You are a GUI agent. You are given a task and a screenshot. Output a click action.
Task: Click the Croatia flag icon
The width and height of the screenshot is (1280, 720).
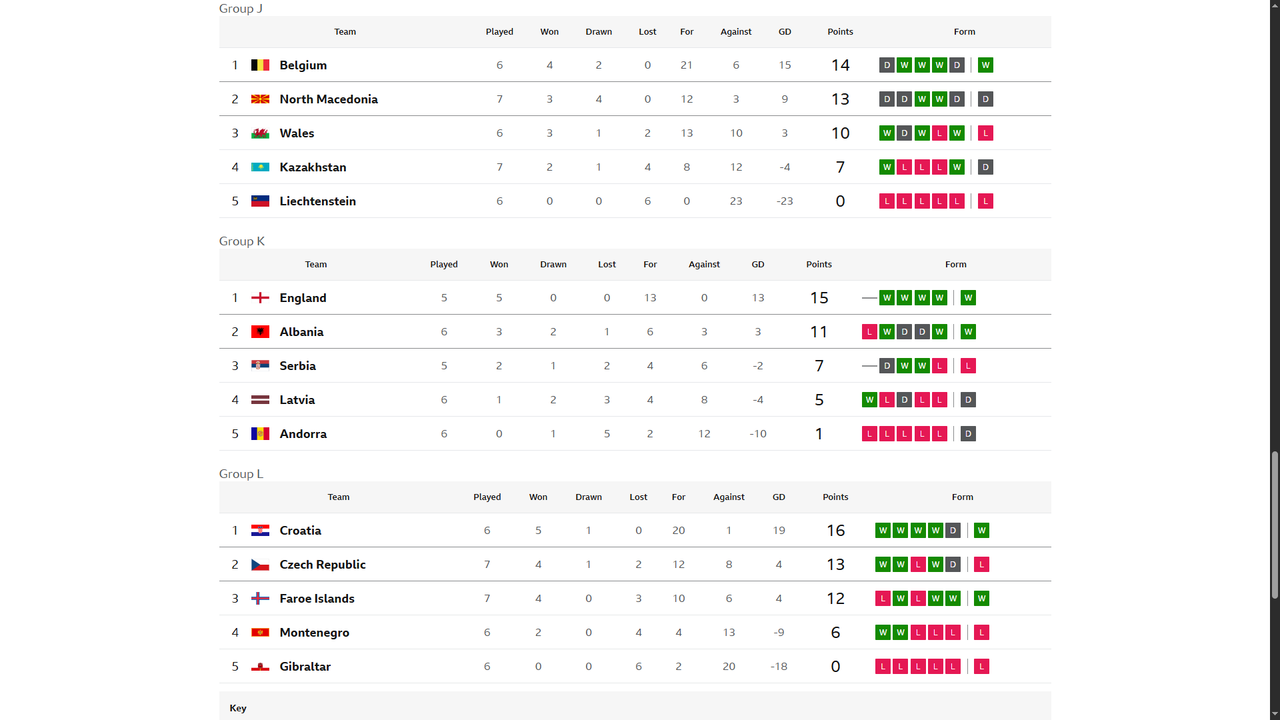pyautogui.click(x=260, y=531)
